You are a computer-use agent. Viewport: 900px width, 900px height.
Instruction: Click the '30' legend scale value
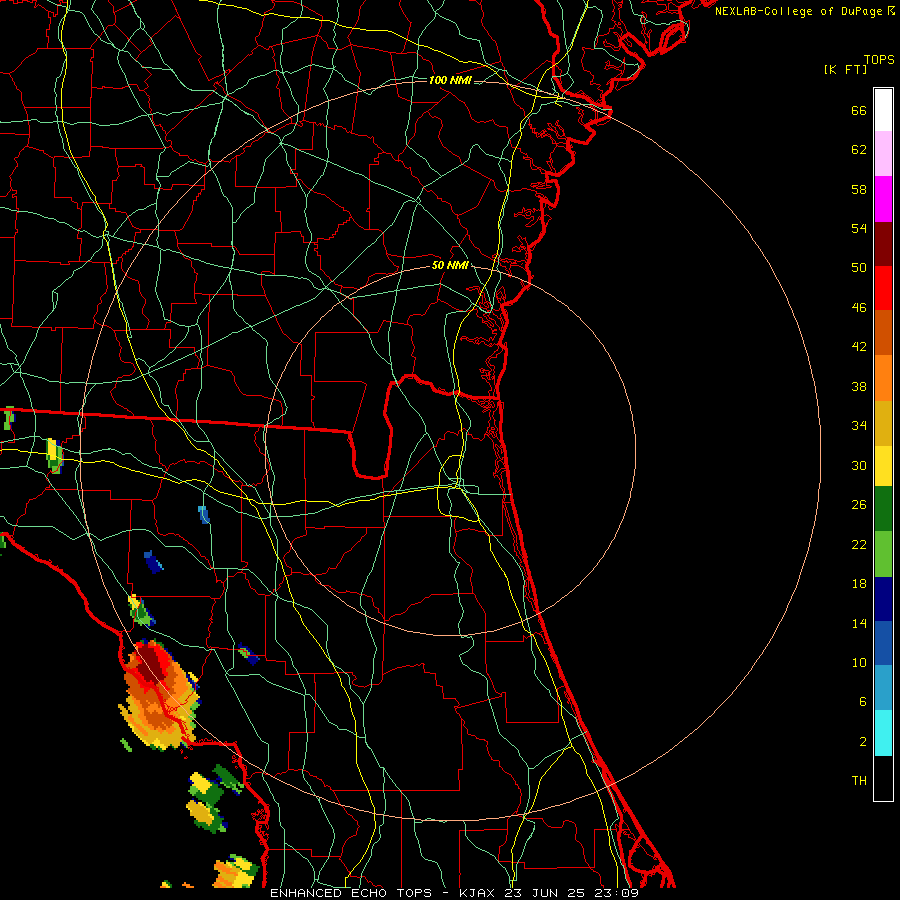click(x=859, y=465)
